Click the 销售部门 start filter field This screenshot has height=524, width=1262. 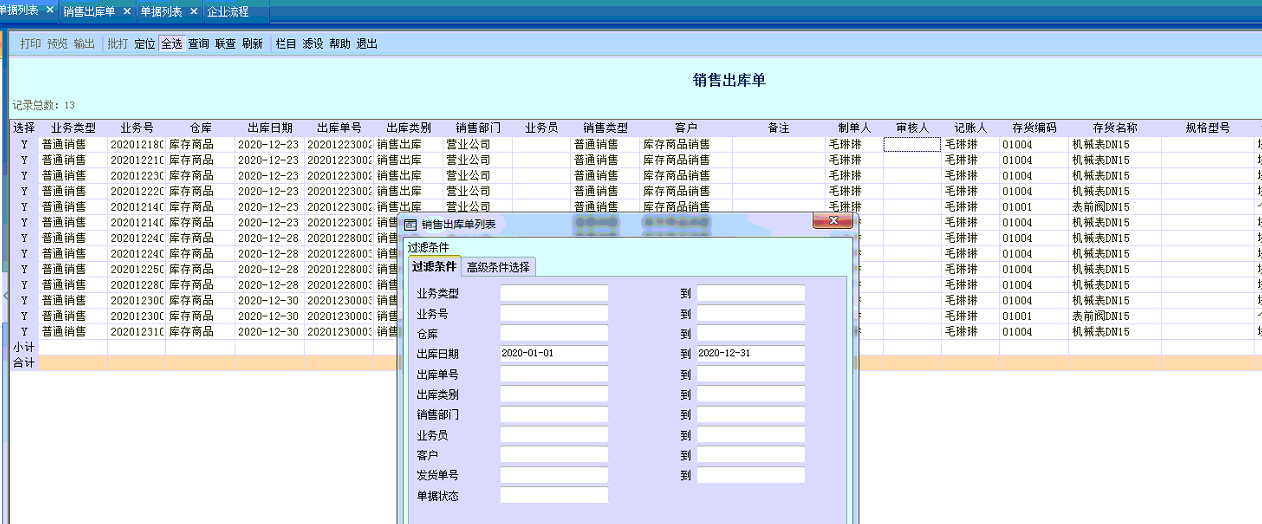(554, 414)
